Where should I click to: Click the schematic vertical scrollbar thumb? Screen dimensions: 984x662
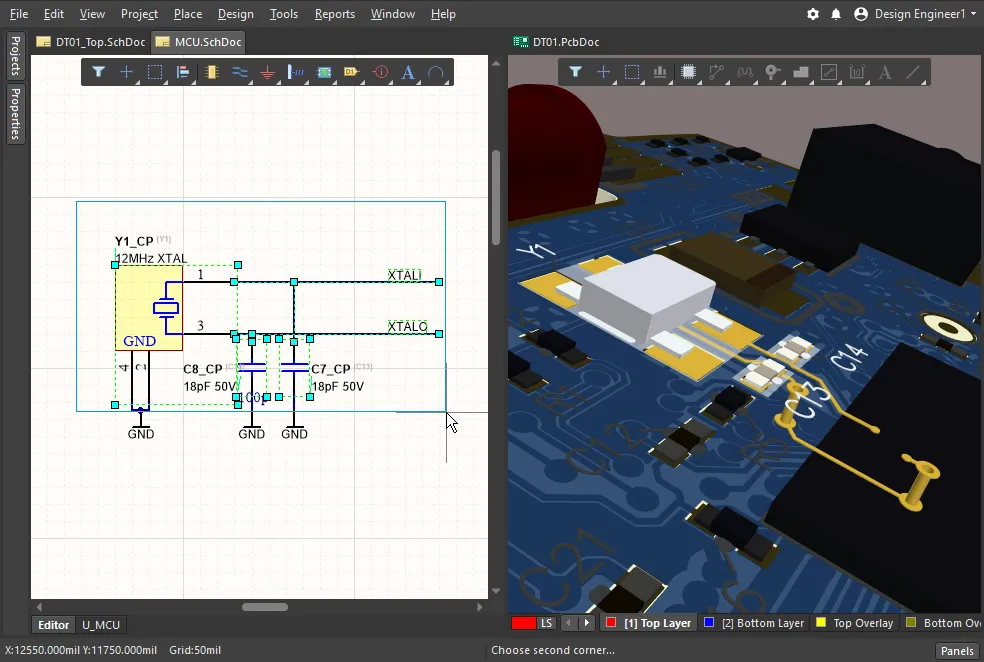pyautogui.click(x=496, y=197)
